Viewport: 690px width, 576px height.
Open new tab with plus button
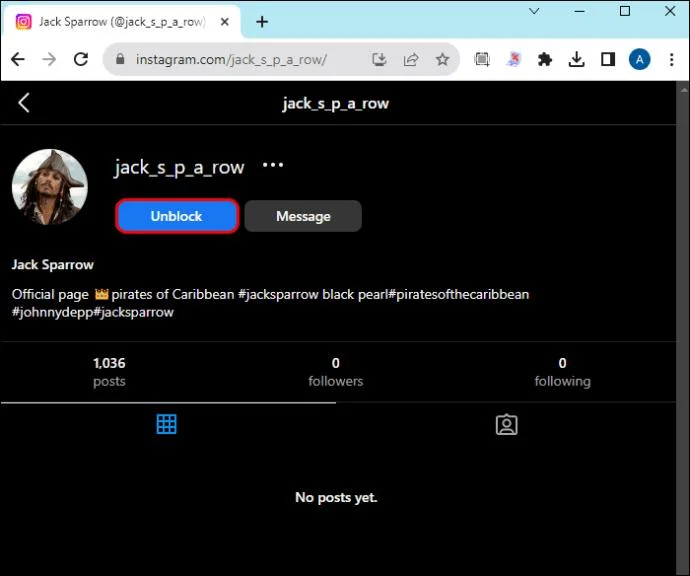click(262, 22)
